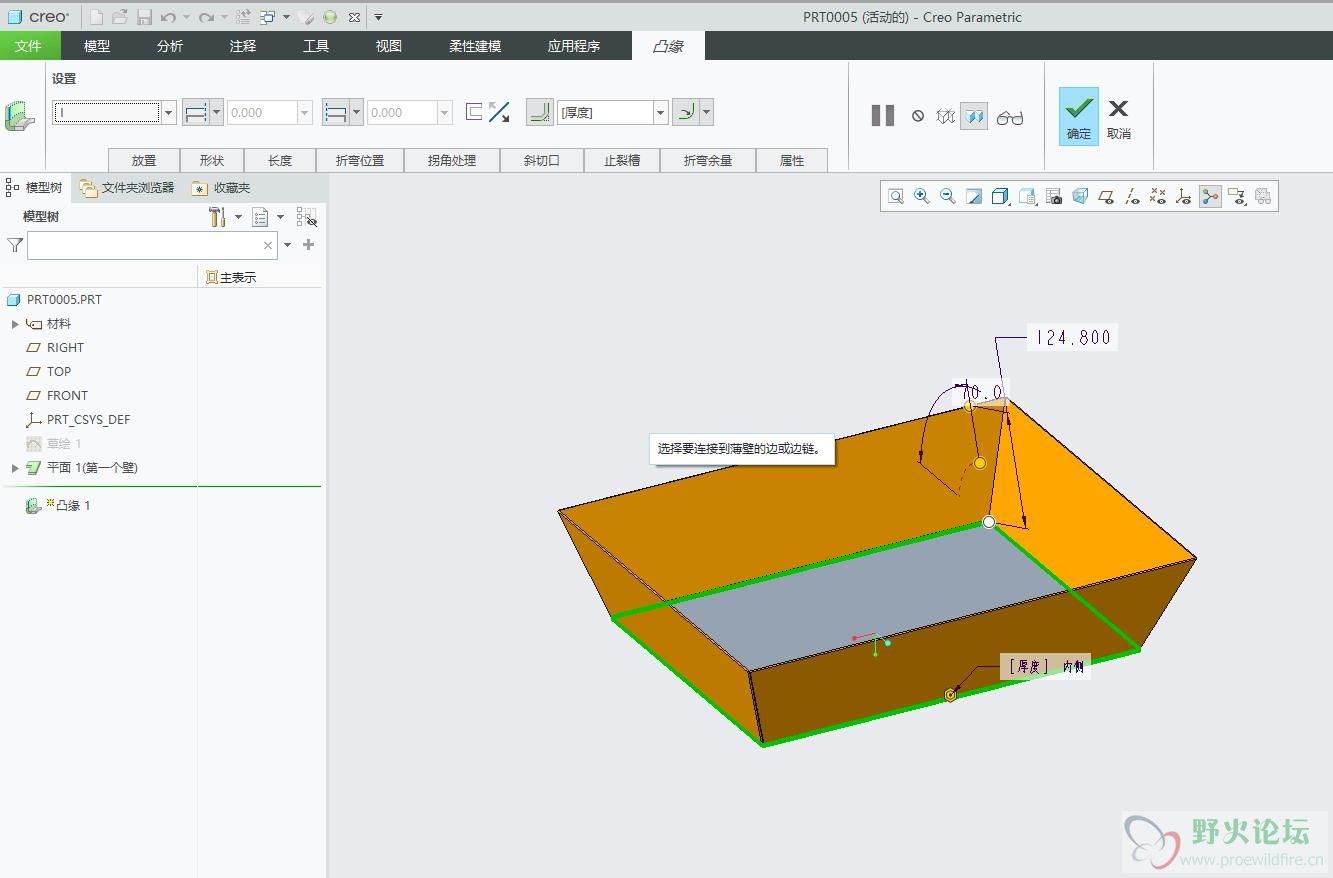
Task: Expand the 材料 tree node
Action: tap(15, 324)
